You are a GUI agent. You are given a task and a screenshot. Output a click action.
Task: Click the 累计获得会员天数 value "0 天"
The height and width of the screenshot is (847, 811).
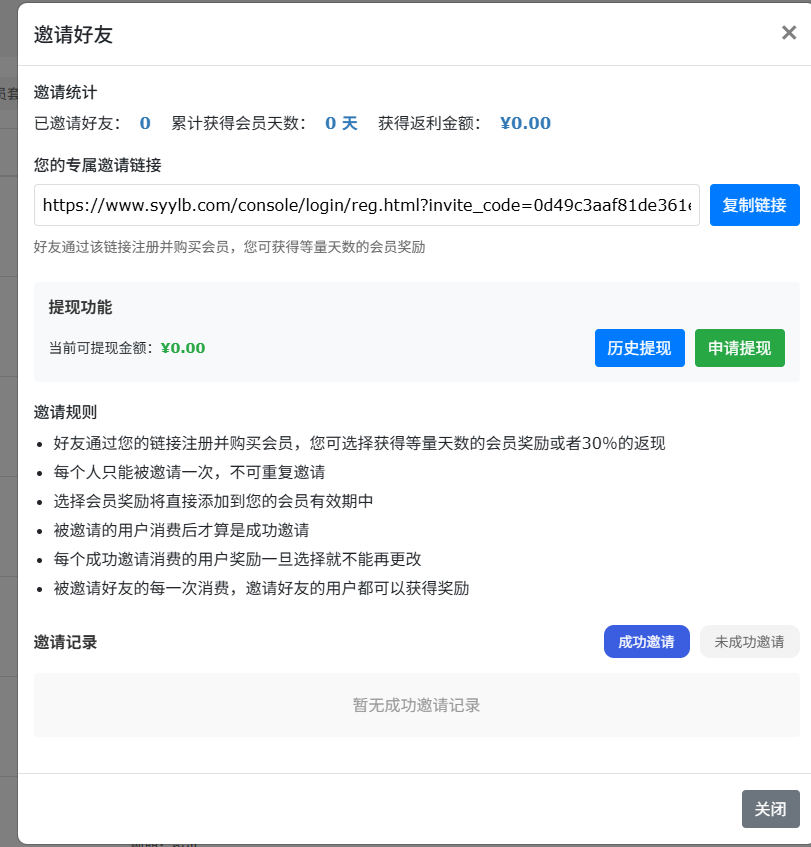341,123
